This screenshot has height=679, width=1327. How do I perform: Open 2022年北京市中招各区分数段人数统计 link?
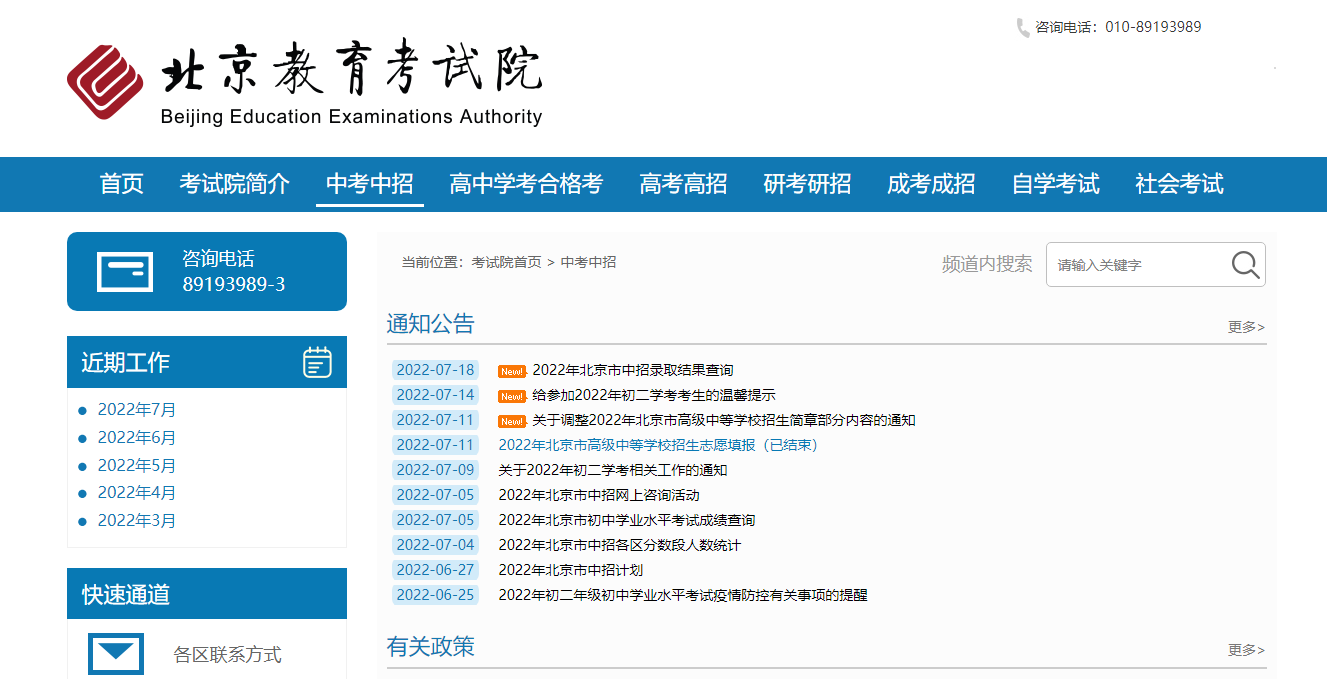[x=619, y=545]
